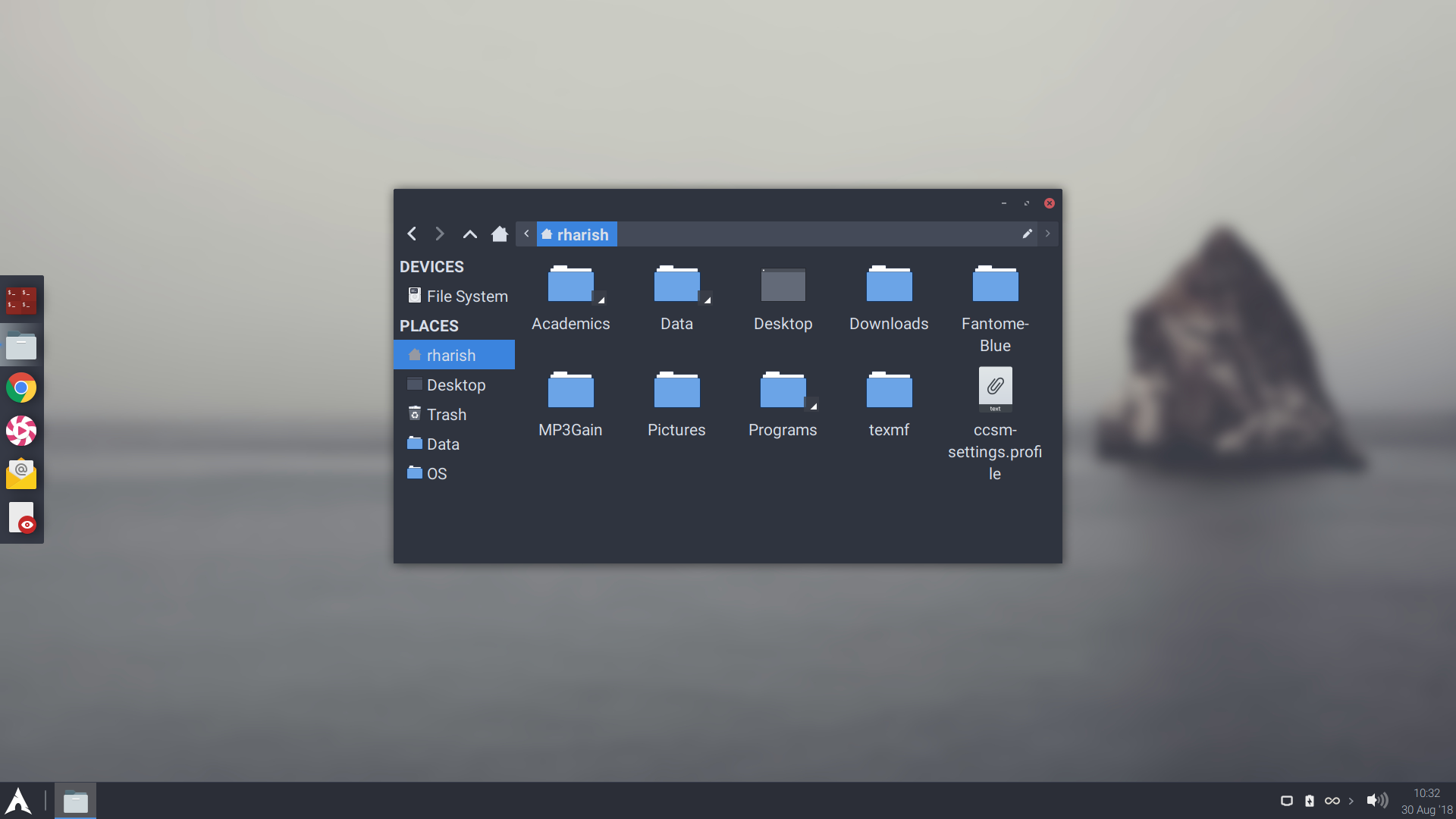Open Data in Places sidebar
Image resolution: width=1456 pixels, height=819 pixels.
point(454,444)
